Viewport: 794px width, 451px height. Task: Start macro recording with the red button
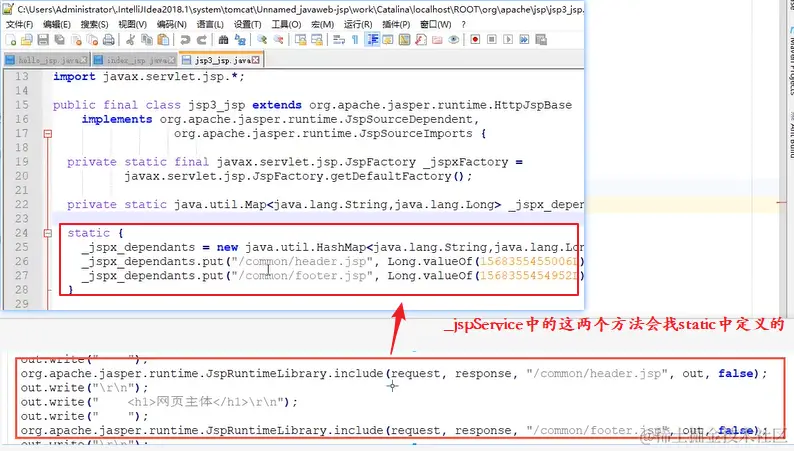475,39
